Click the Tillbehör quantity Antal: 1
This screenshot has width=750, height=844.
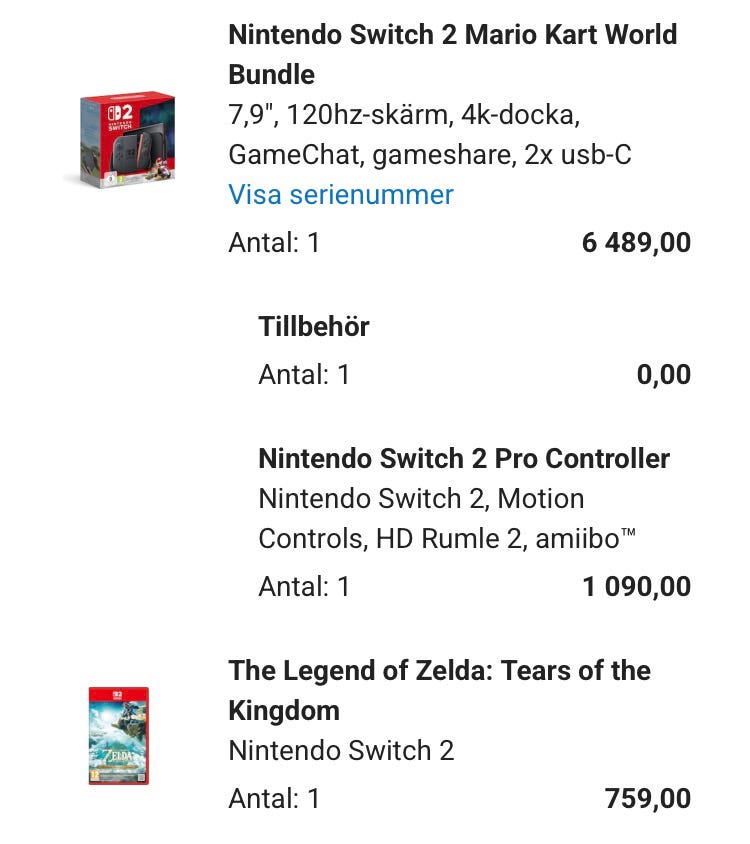tap(304, 375)
